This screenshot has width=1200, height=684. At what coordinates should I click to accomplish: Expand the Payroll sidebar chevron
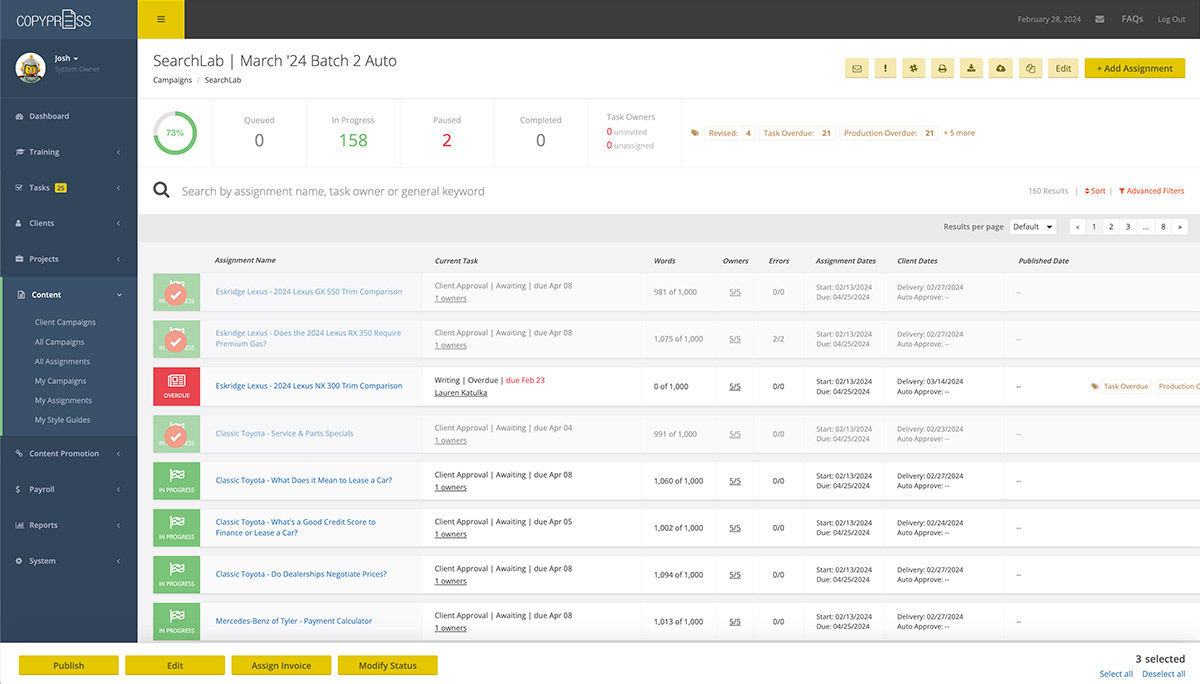point(119,489)
